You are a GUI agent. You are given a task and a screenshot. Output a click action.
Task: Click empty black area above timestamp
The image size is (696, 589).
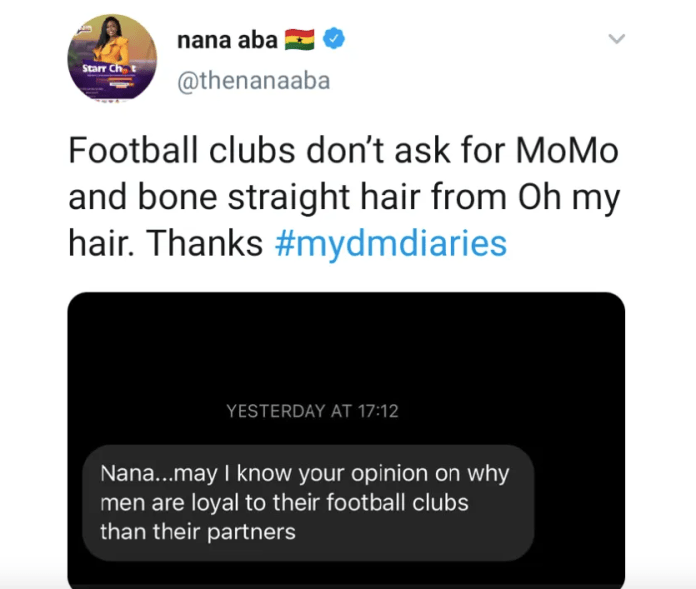pyautogui.click(x=346, y=346)
